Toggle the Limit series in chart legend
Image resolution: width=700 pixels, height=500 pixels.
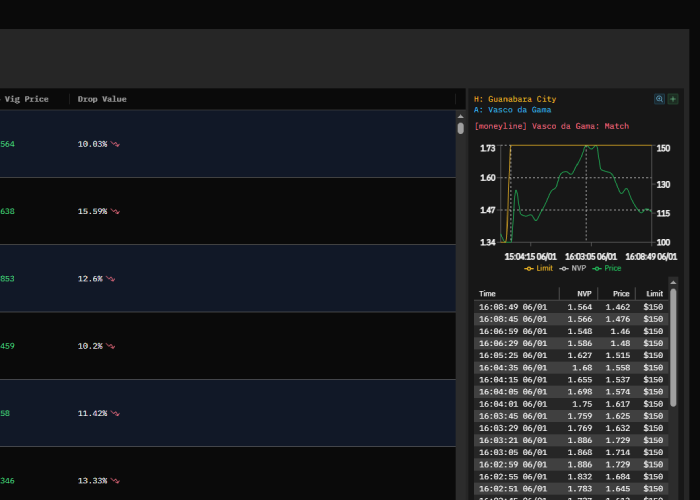pyautogui.click(x=538, y=268)
